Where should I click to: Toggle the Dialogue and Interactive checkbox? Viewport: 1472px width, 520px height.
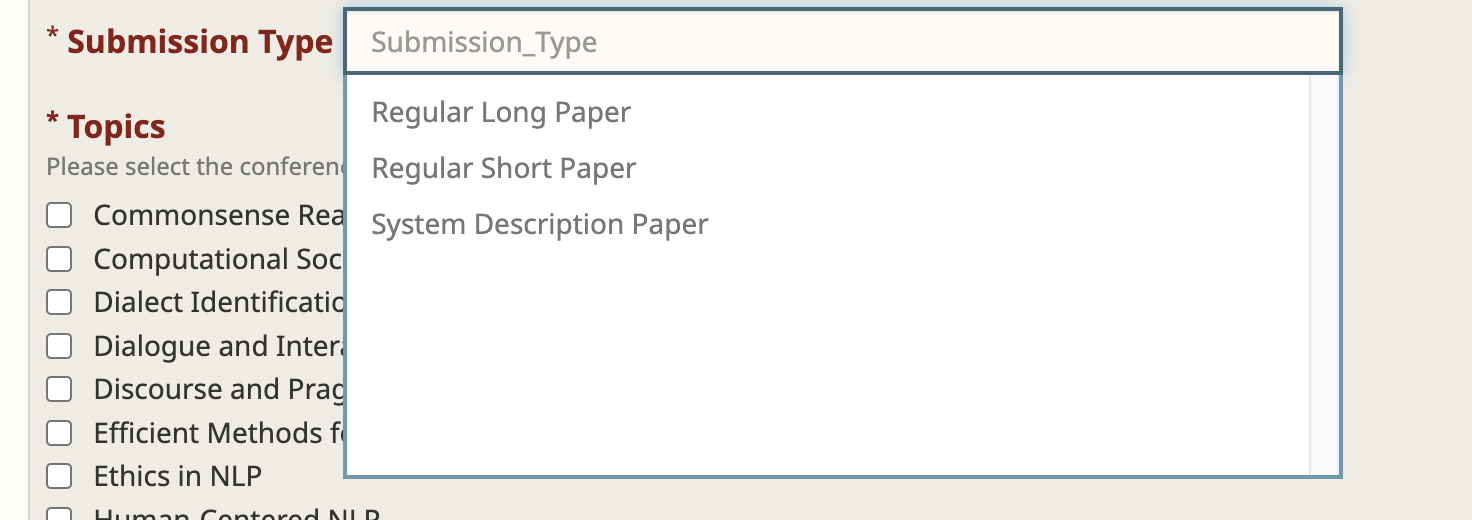click(x=60, y=346)
